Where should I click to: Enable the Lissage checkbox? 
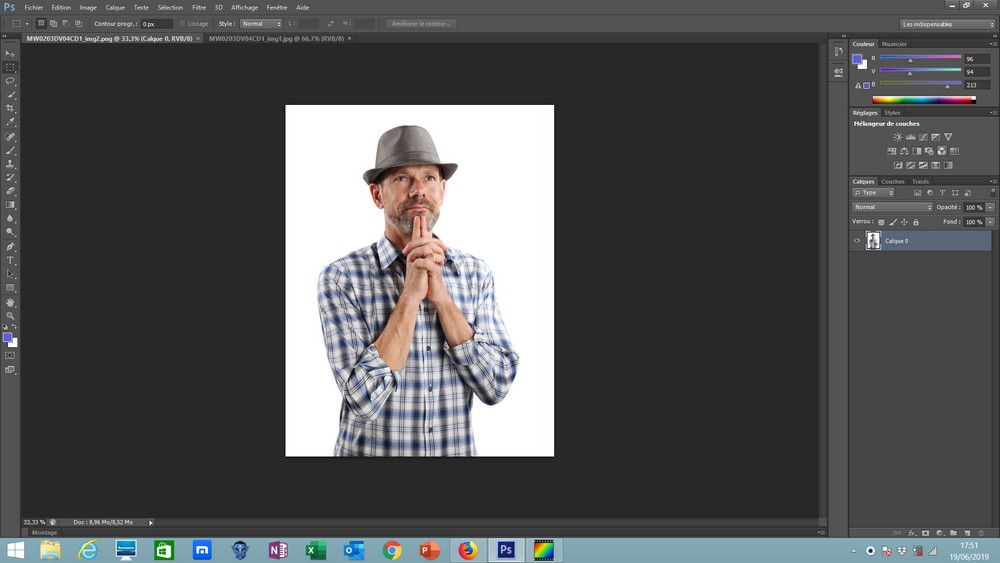point(182,23)
